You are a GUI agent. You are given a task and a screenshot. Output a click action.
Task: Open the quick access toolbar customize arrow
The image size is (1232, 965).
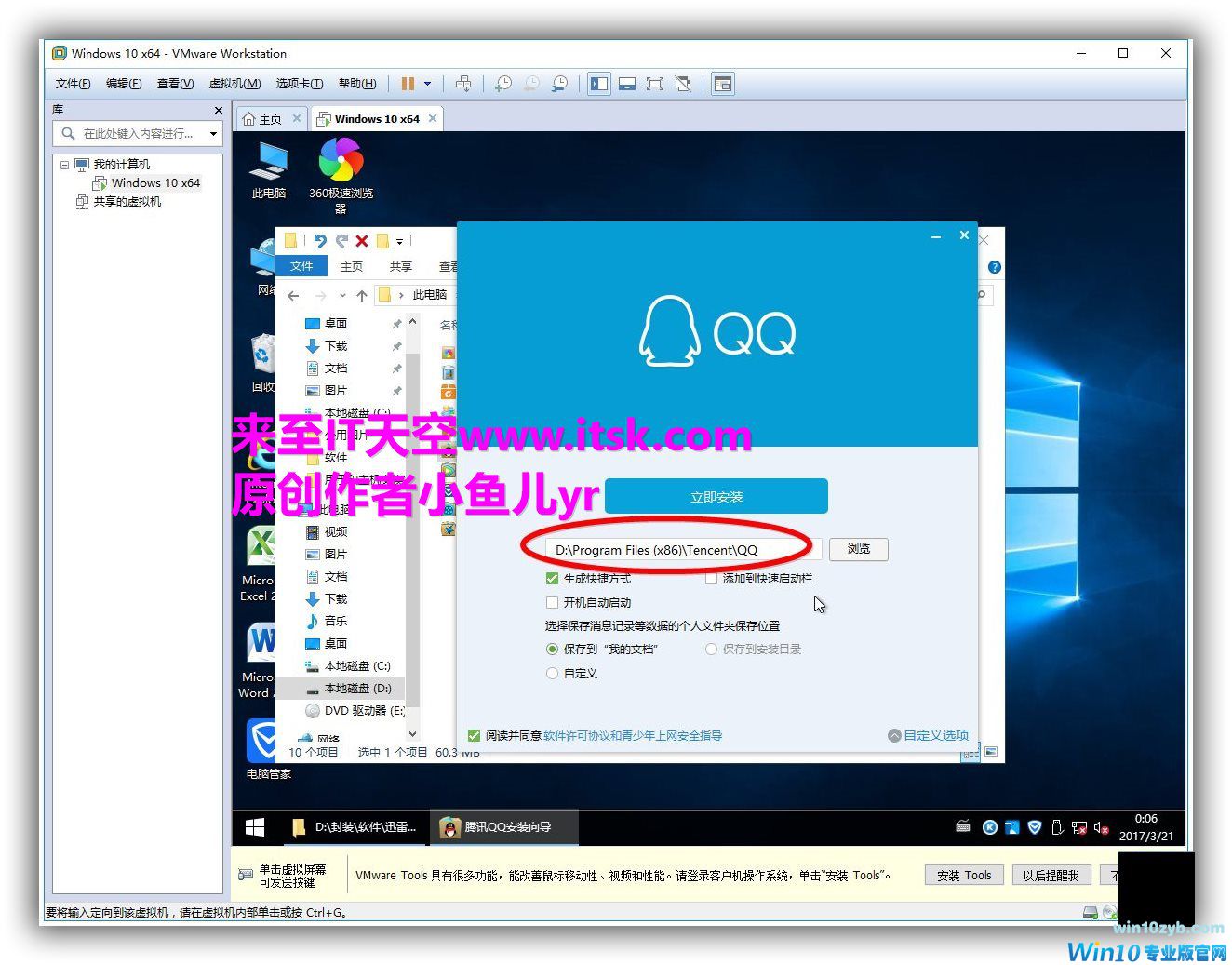400,242
